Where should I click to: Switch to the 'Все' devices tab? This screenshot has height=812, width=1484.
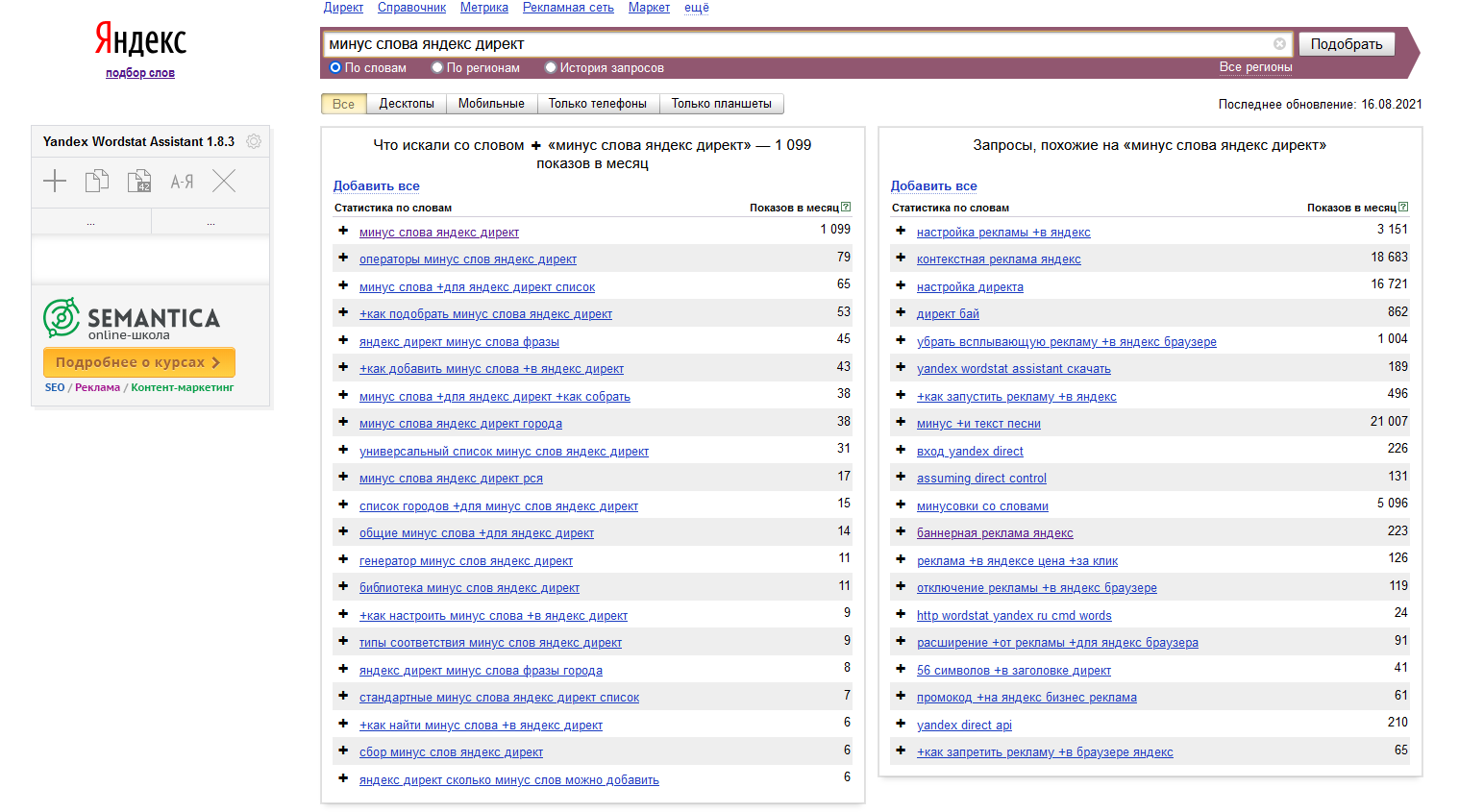[343, 104]
